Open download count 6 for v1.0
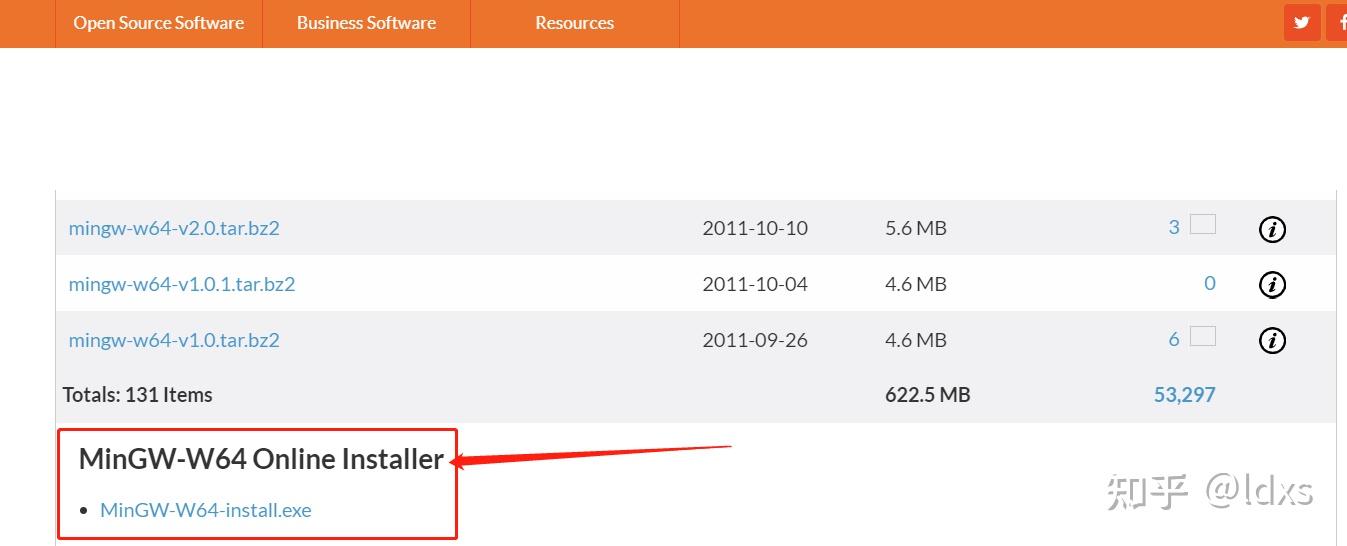Screen dimensions: 1347x546 [x=1174, y=339]
